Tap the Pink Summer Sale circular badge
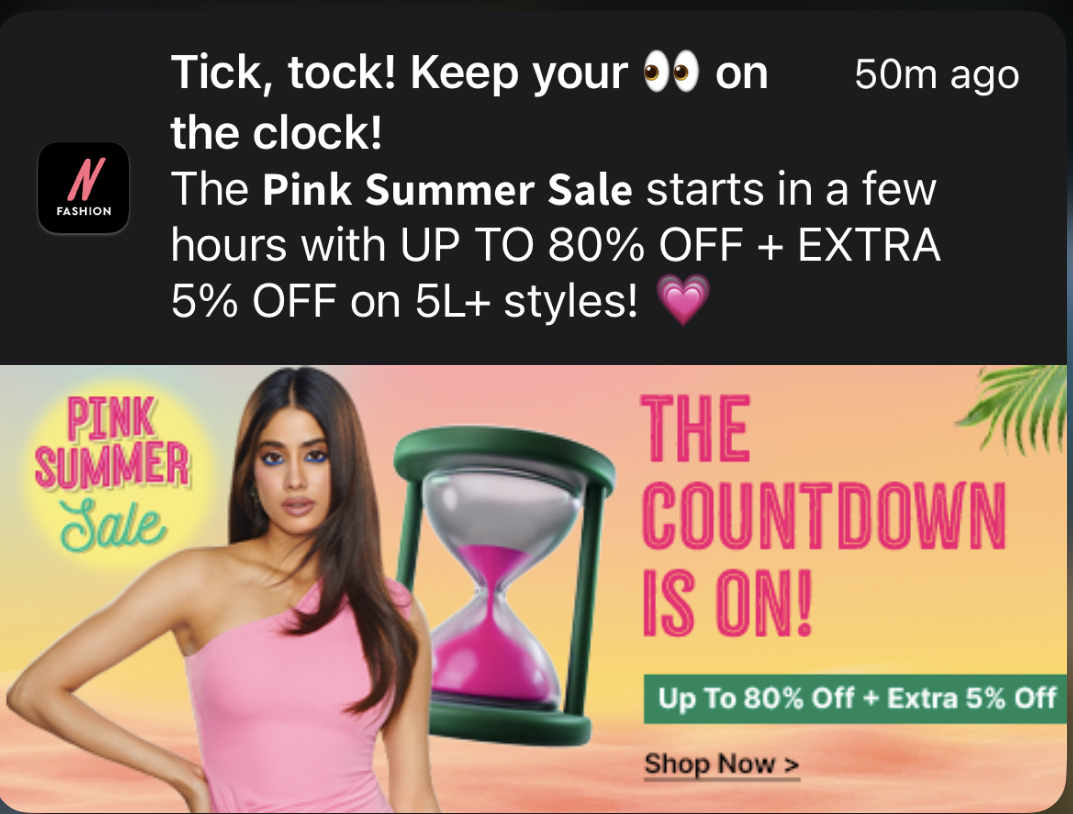The image size is (1073, 814). point(113,472)
